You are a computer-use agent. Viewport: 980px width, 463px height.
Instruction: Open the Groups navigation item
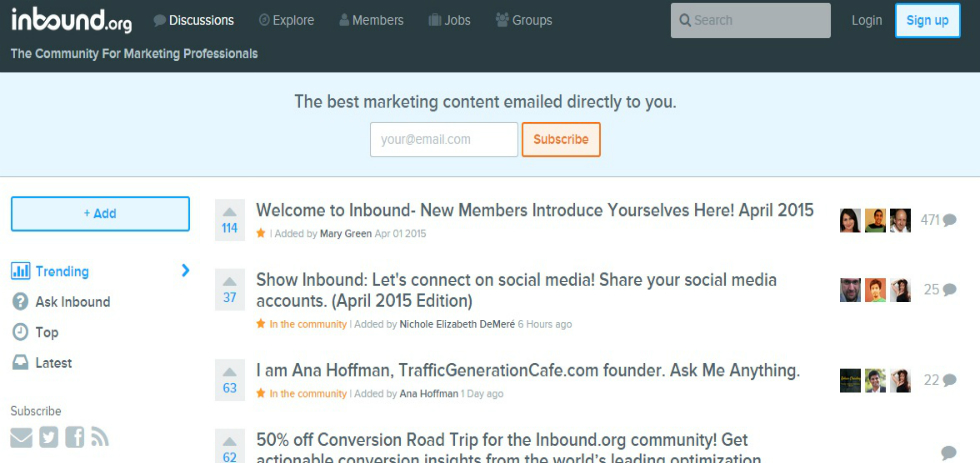[524, 20]
